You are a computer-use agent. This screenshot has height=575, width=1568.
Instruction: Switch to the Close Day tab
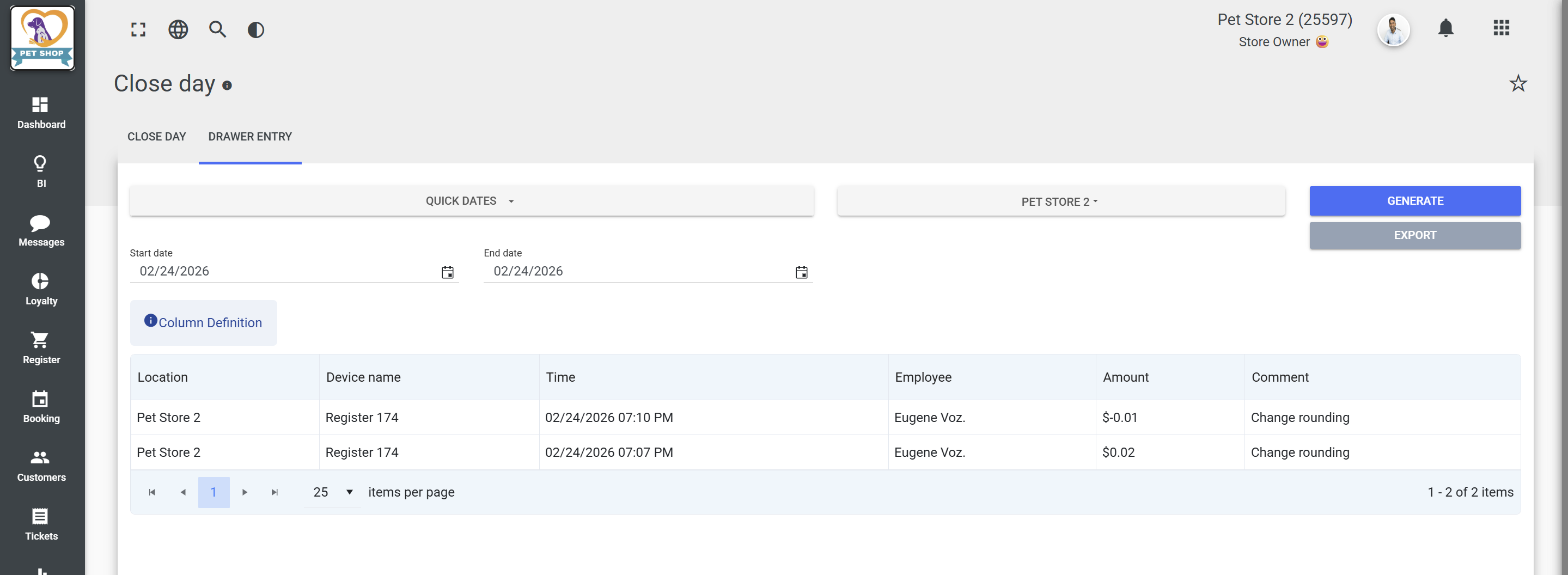(156, 137)
